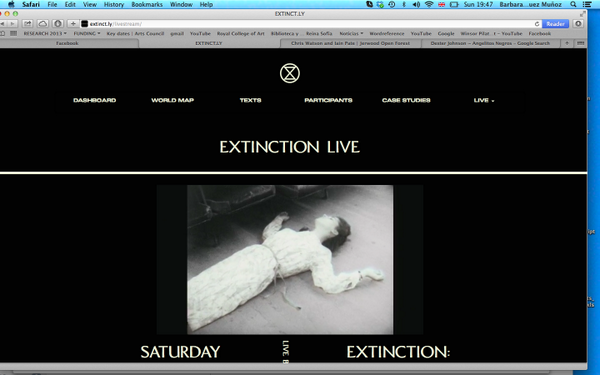Open Spotlight search magnifier
The width and height of the screenshot is (600, 375).
click(573, 4)
